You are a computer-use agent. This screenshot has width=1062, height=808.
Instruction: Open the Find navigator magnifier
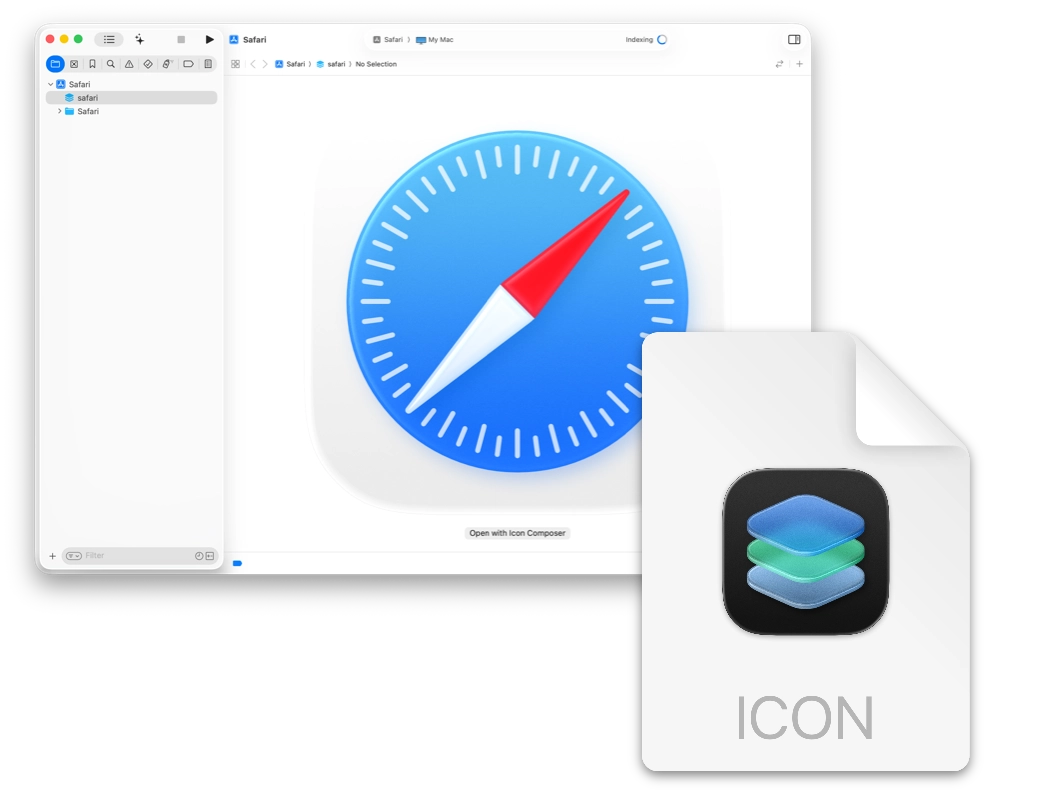(x=110, y=63)
